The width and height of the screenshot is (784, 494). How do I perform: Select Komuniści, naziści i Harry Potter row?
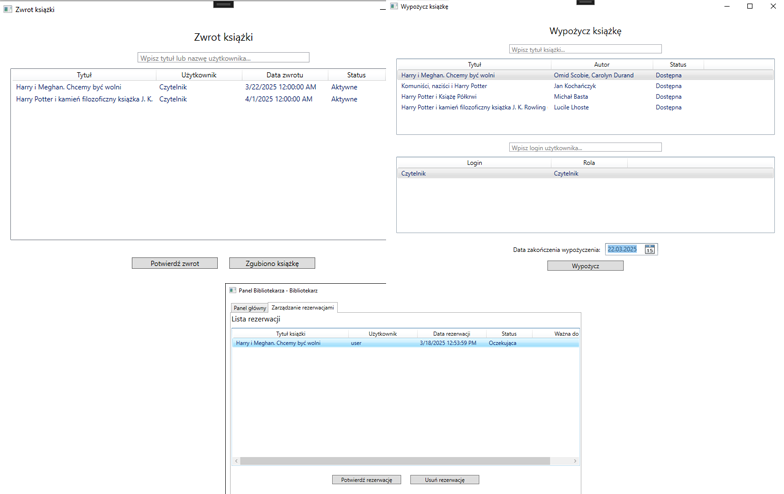(x=585, y=86)
